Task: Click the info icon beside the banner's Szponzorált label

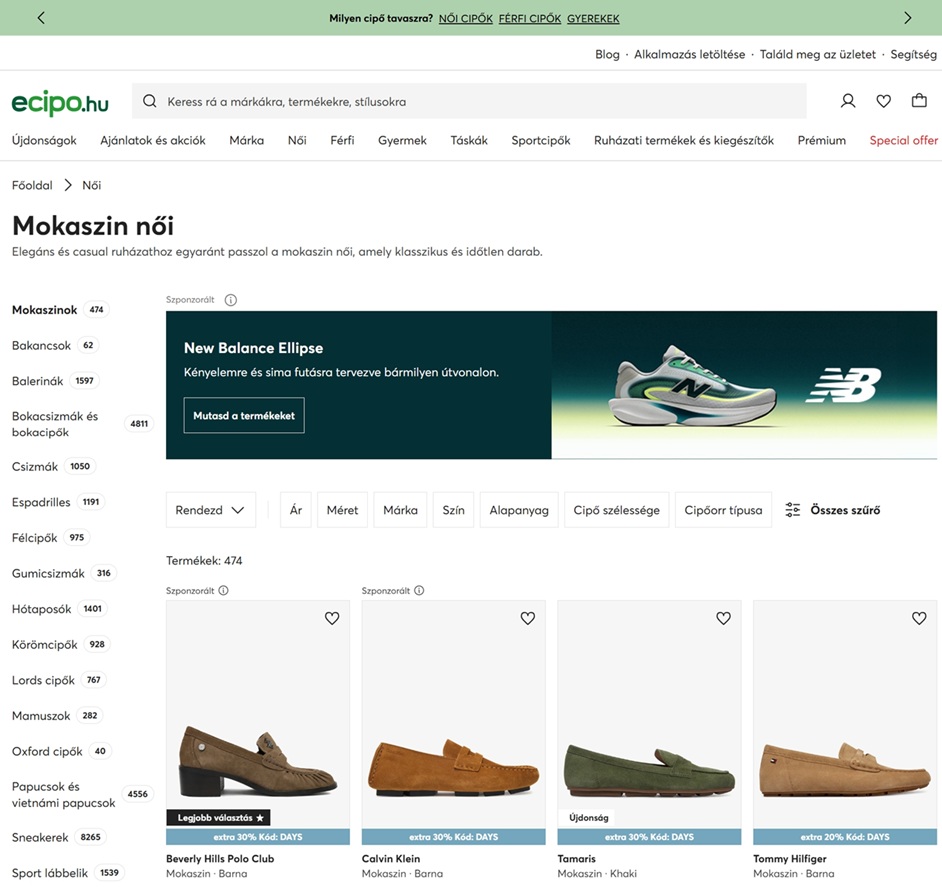Action: (231, 300)
